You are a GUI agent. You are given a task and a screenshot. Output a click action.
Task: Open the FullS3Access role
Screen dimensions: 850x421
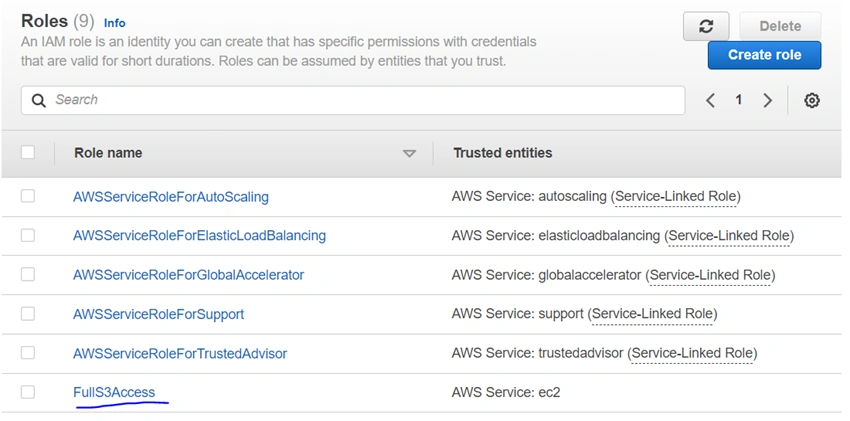point(114,392)
